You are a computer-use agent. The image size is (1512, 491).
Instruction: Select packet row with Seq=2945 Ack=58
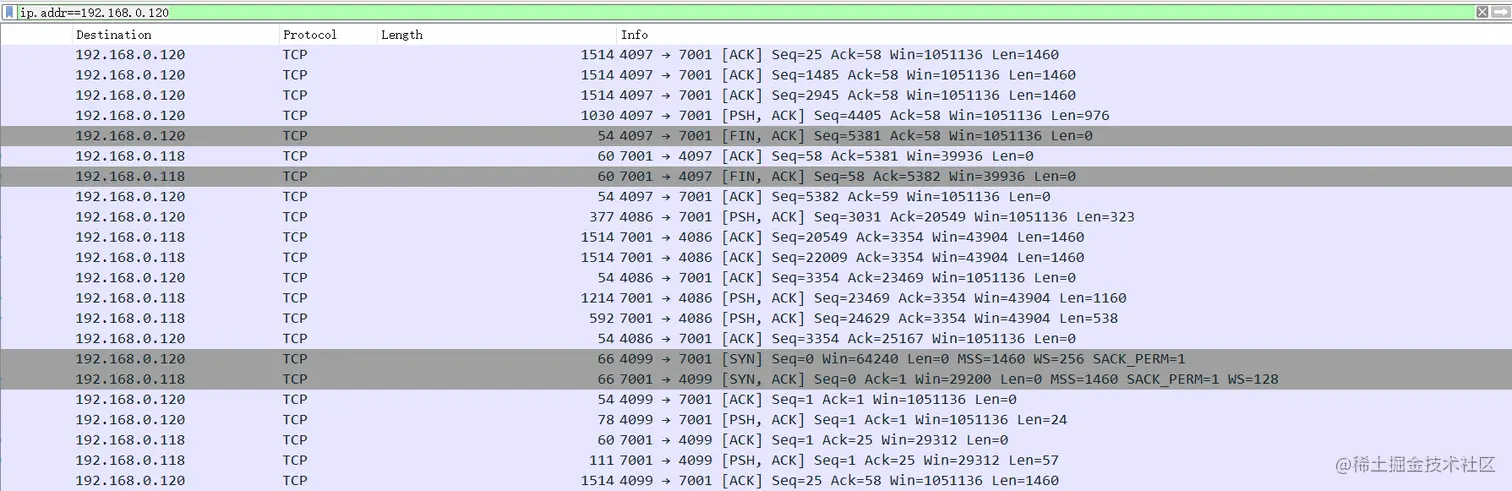[x=756, y=95]
